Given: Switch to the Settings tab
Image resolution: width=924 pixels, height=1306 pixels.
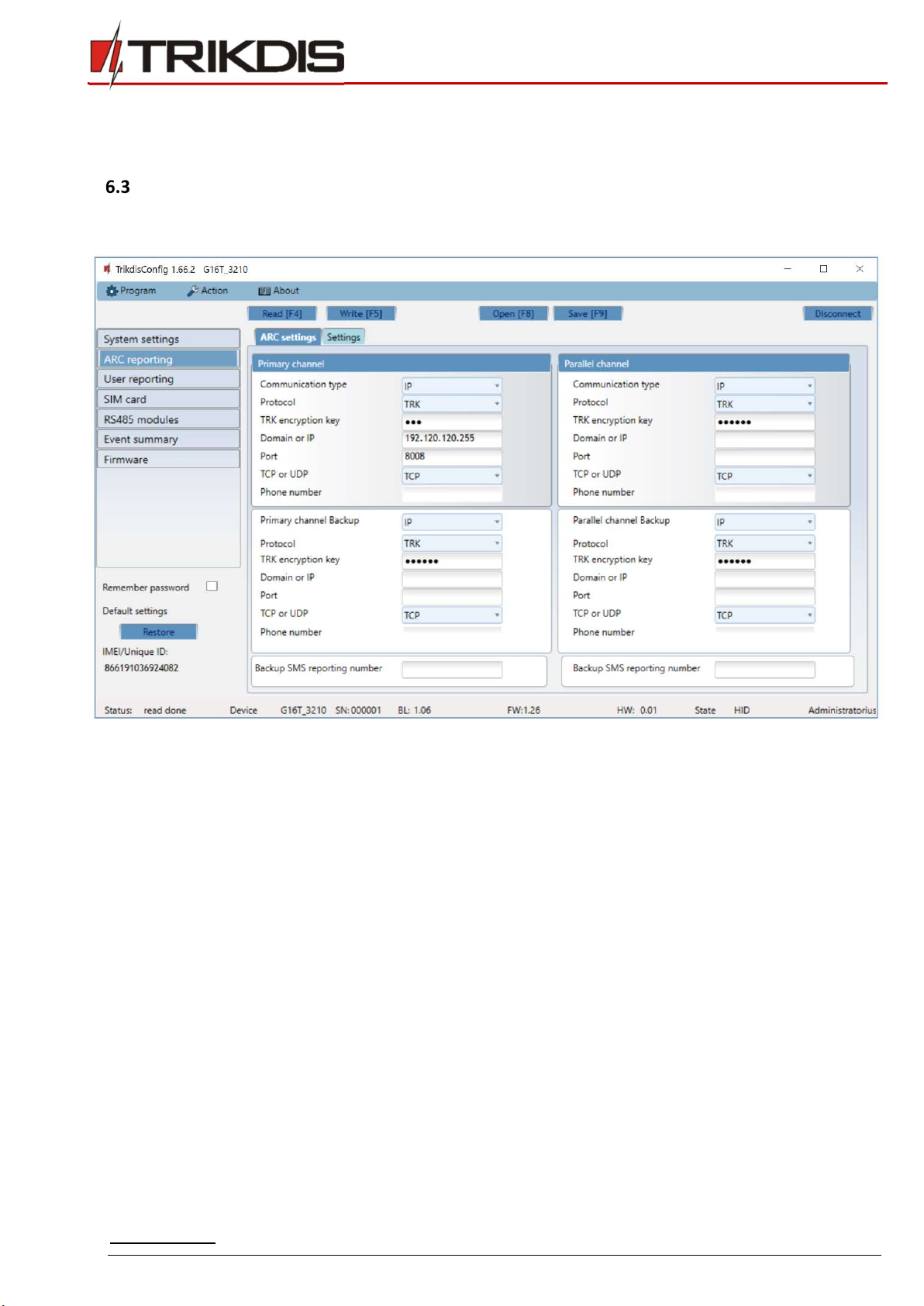Looking at the screenshot, I should point(343,337).
